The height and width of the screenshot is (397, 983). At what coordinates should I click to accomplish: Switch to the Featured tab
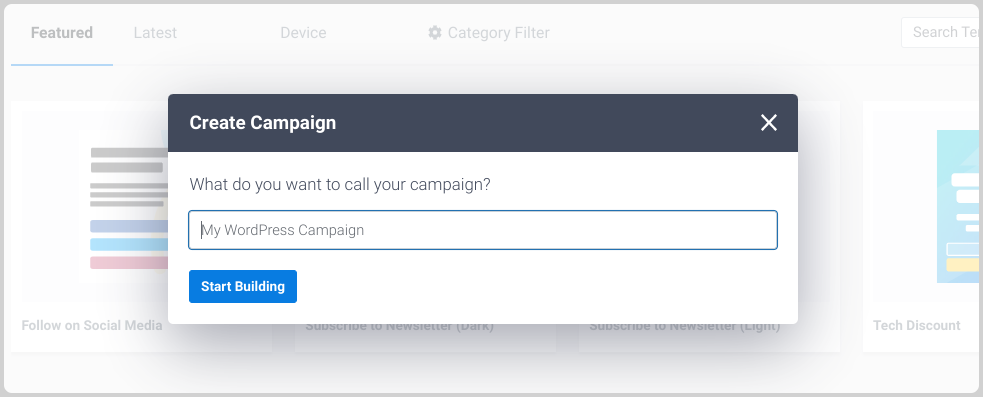pyautogui.click(x=61, y=33)
